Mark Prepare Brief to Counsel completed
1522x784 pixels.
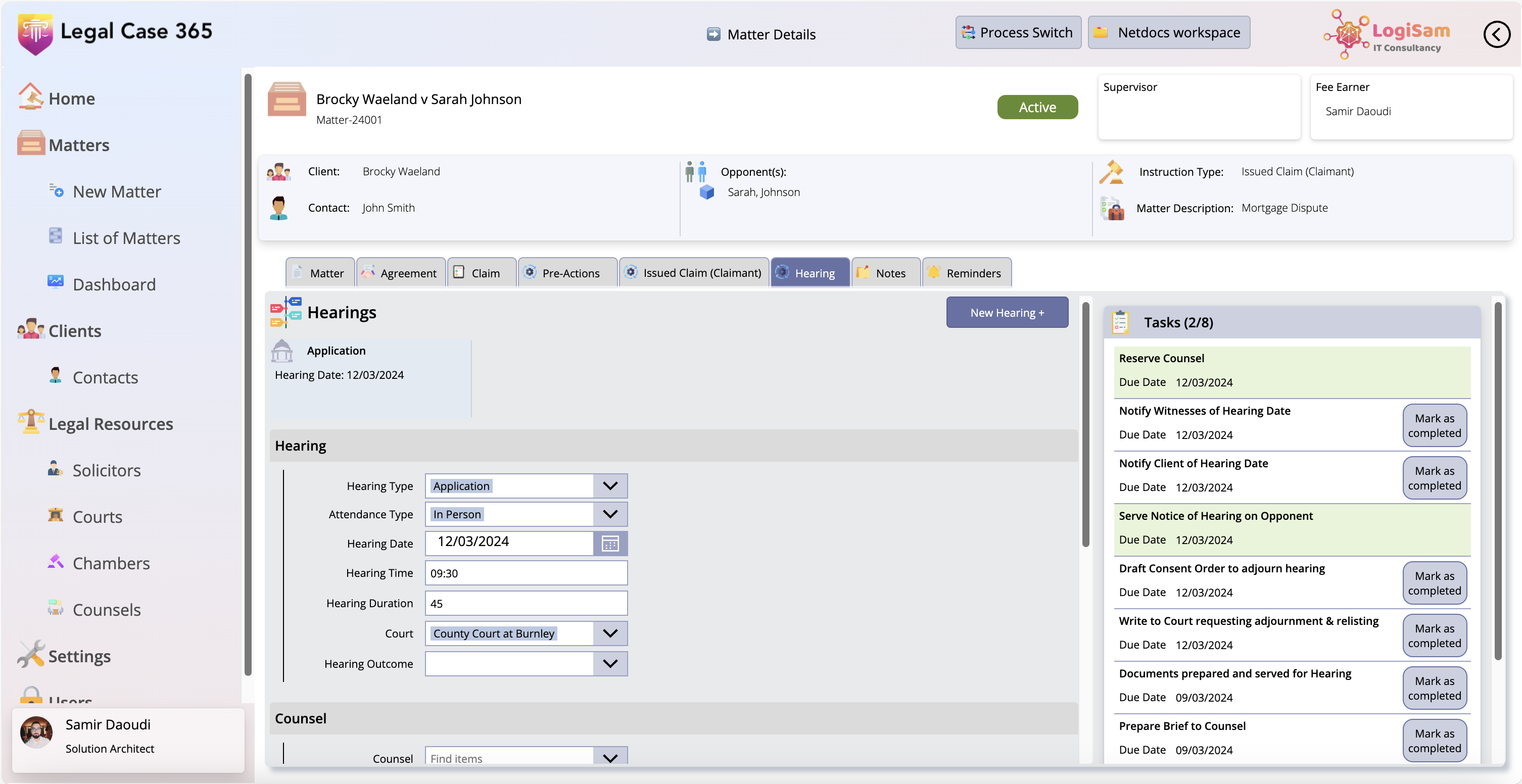pos(1434,740)
